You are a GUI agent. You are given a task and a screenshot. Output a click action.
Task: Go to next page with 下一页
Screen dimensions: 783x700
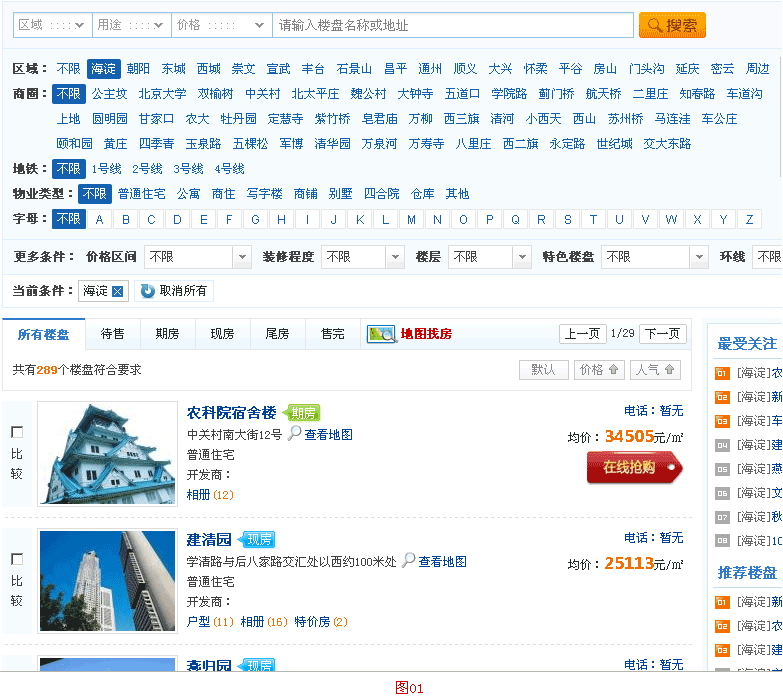point(662,333)
